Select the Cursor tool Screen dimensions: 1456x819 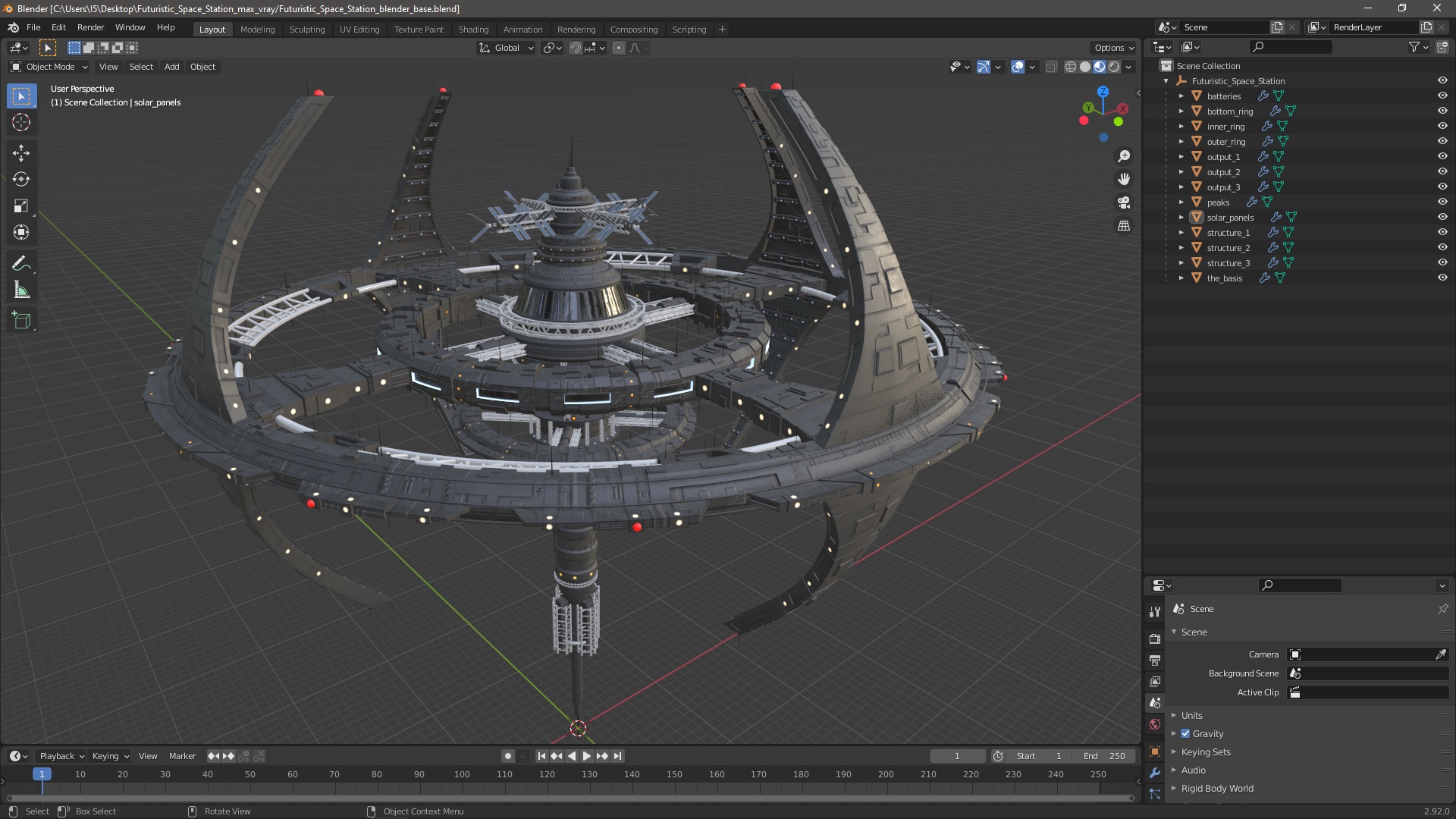pos(21,122)
